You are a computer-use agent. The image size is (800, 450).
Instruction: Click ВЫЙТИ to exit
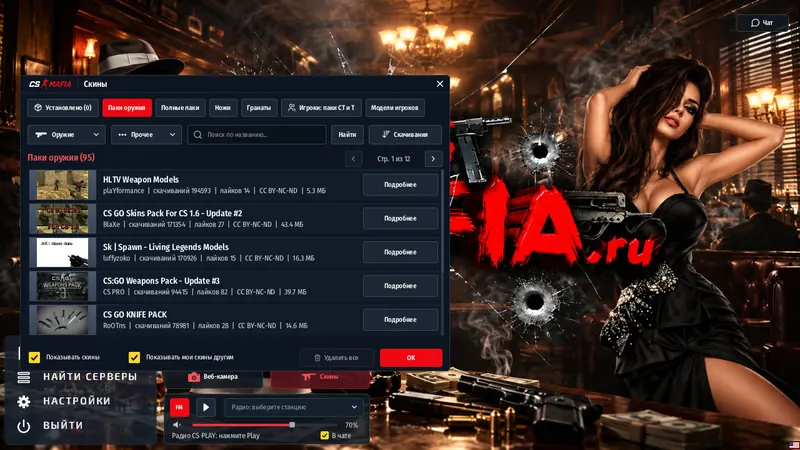click(63, 425)
